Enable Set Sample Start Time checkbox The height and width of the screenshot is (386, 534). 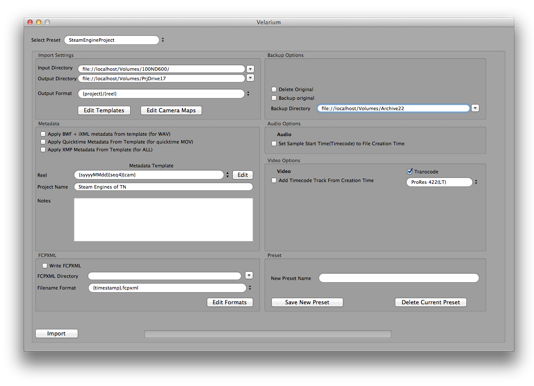pos(274,144)
